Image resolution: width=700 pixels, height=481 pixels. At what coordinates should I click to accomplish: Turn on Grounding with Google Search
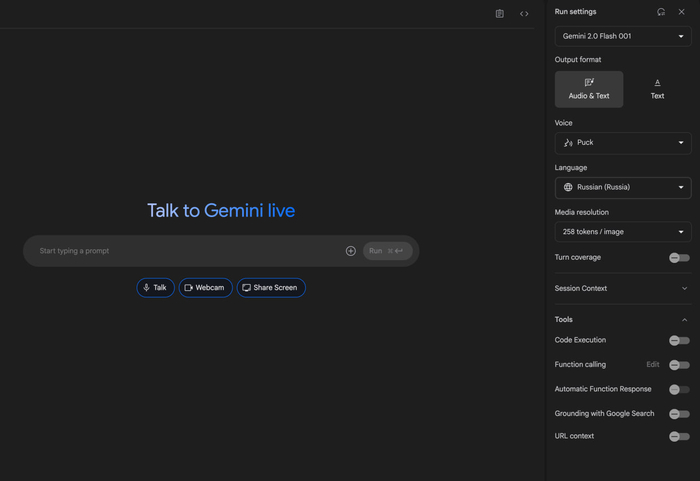click(x=679, y=414)
